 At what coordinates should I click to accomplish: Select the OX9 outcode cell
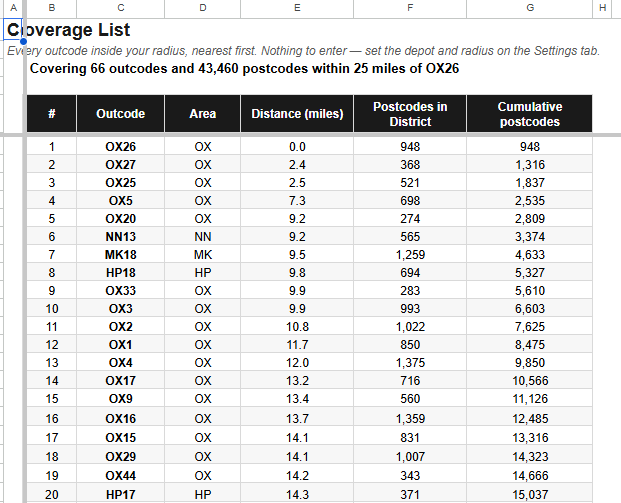tap(120, 399)
